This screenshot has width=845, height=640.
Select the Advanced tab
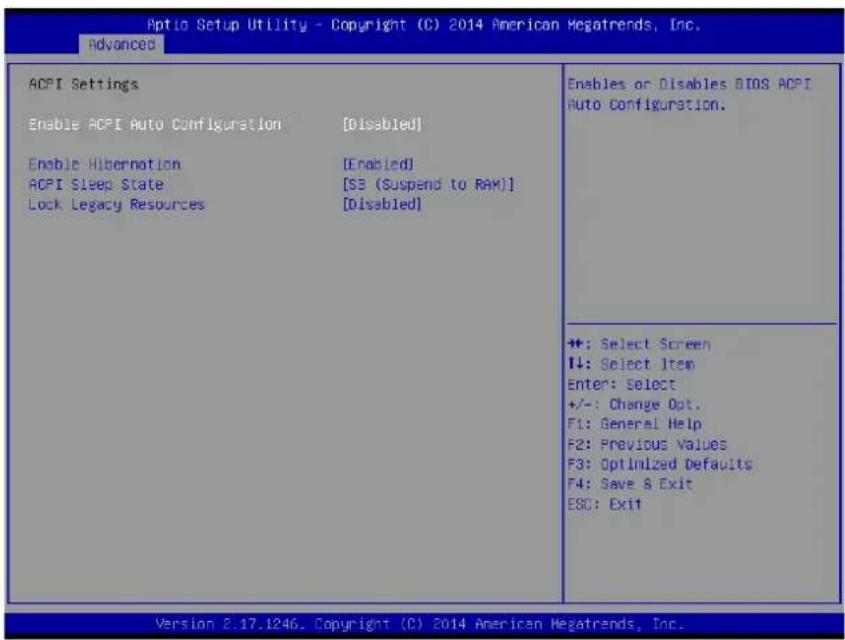click(122, 44)
